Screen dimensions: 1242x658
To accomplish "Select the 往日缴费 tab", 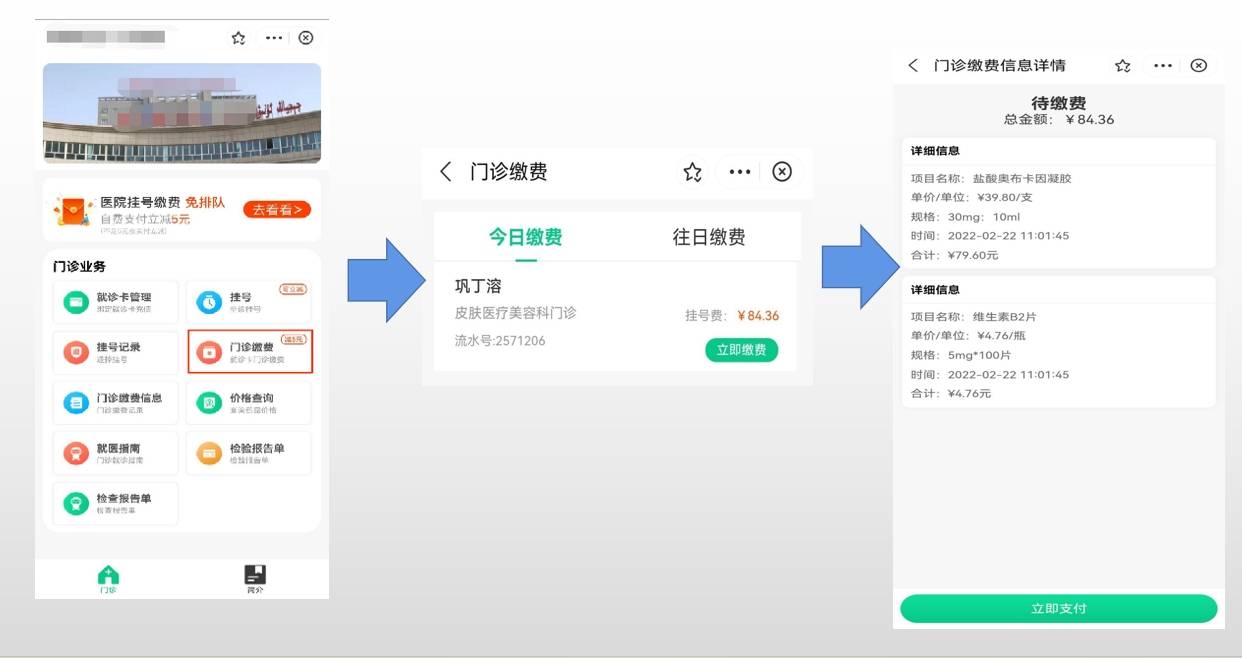I will click(708, 237).
